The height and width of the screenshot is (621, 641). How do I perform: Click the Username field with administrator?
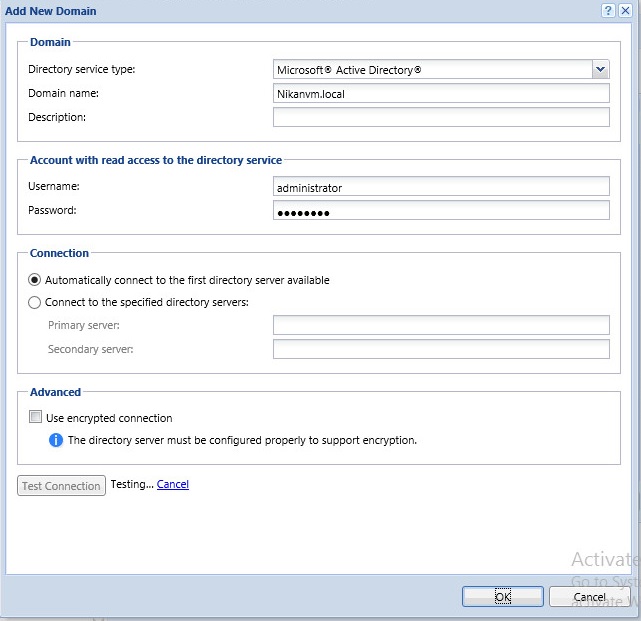click(441, 186)
